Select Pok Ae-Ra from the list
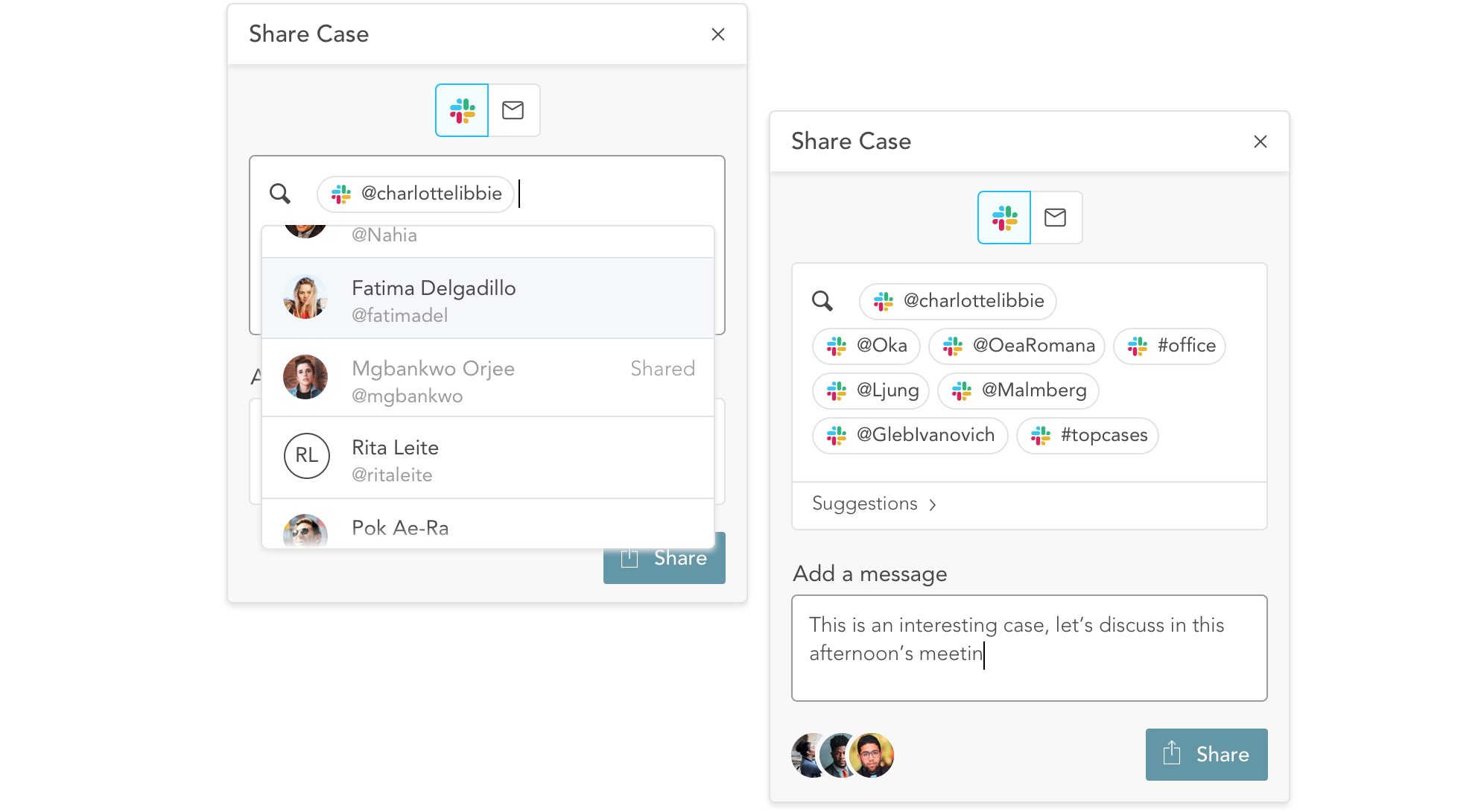 (488, 524)
